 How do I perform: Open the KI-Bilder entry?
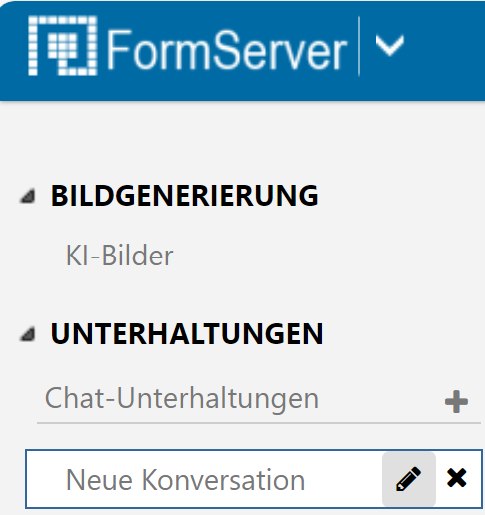point(120,256)
